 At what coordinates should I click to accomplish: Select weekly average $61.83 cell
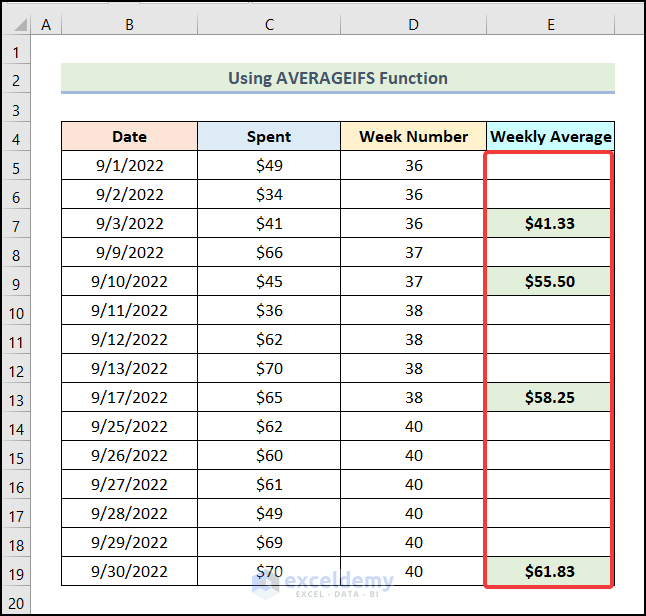pyautogui.click(x=550, y=571)
